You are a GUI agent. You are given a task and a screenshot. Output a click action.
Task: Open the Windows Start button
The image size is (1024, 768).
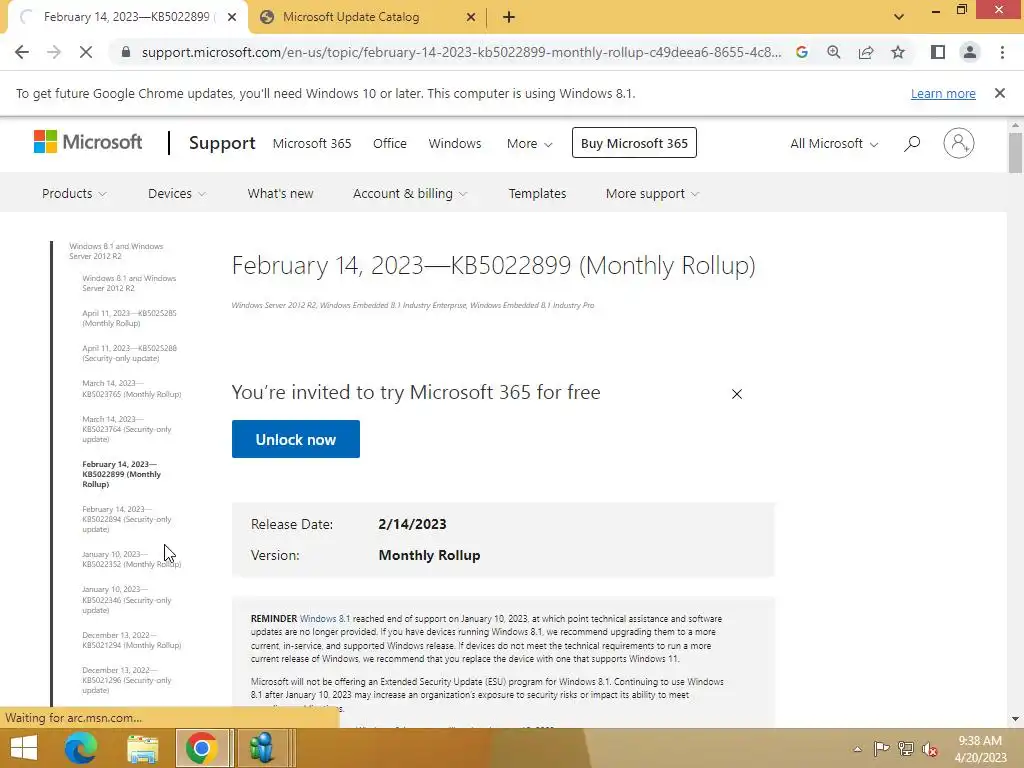click(x=24, y=748)
